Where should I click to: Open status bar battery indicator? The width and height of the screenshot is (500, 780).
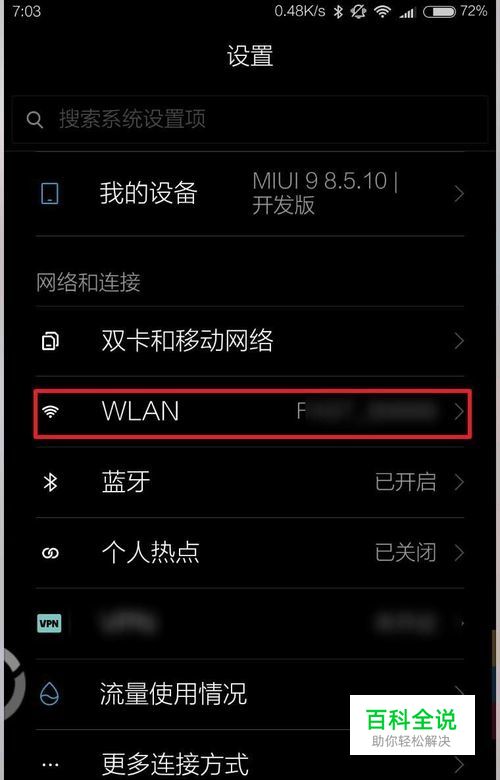[x=439, y=11]
